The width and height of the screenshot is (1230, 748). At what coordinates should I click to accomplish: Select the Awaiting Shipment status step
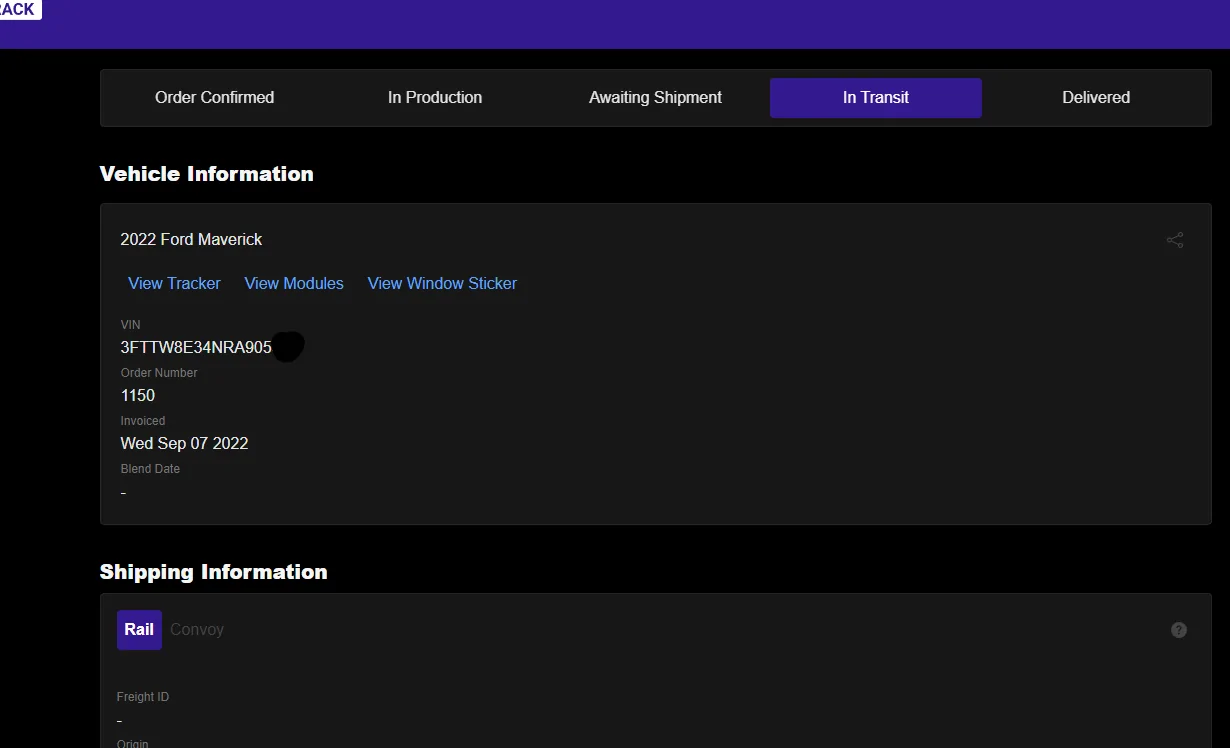click(655, 98)
